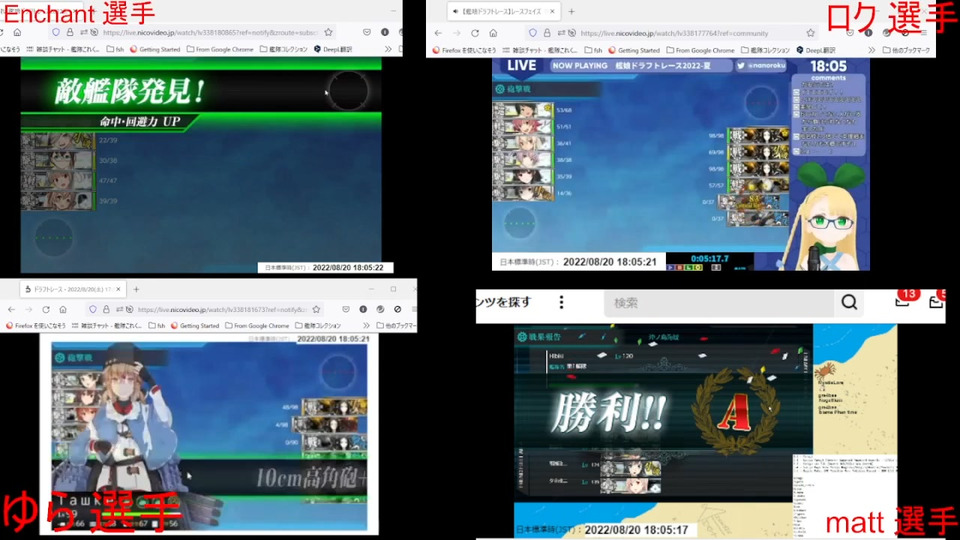The image size is (960, 540).
Task: Click padlock icon in ロク browser window
Action: [547, 33]
